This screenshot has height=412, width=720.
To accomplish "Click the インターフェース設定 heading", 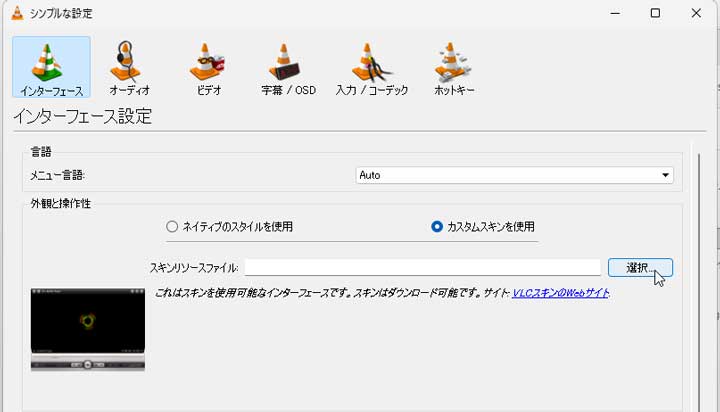I will [x=83, y=117].
